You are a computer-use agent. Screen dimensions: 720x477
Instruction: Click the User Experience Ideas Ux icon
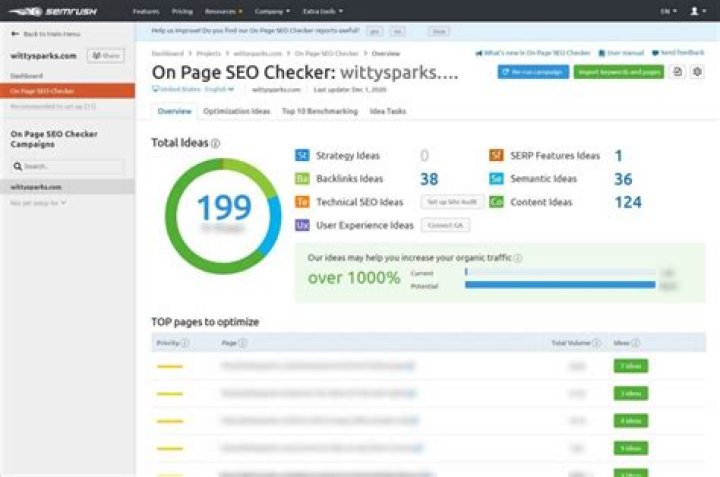tap(302, 225)
